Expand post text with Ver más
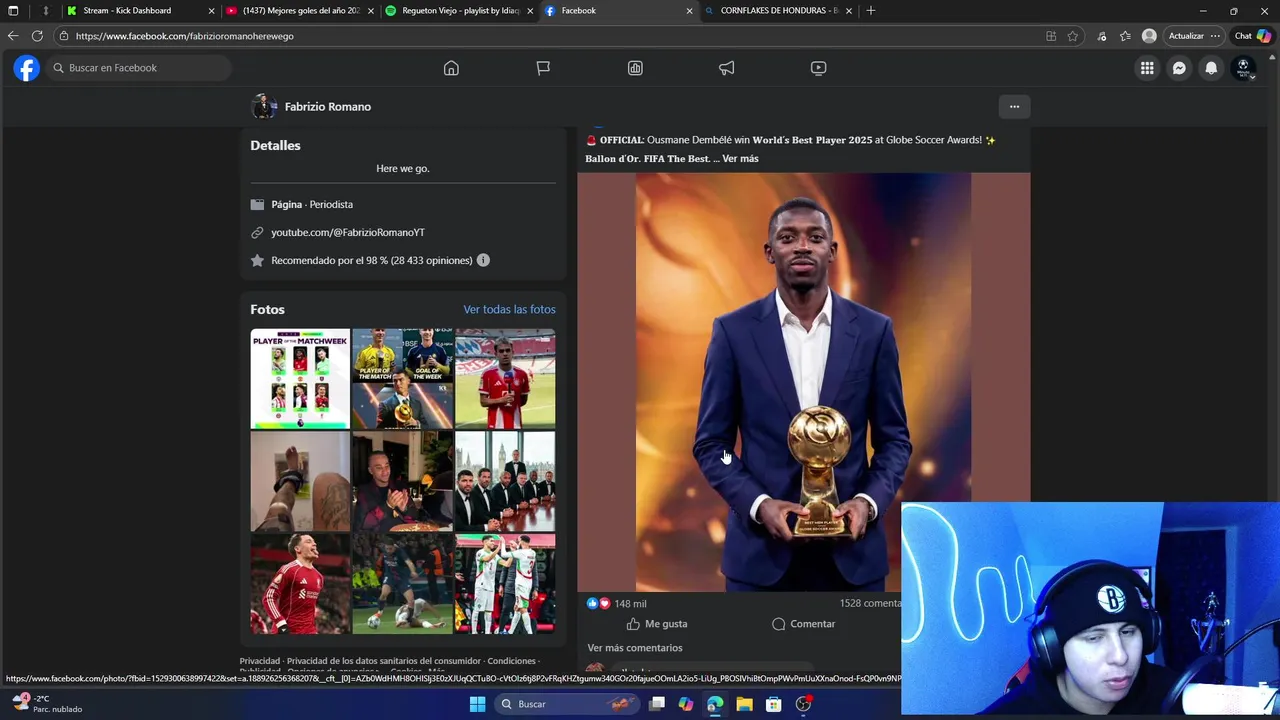1280x720 pixels. (x=740, y=159)
